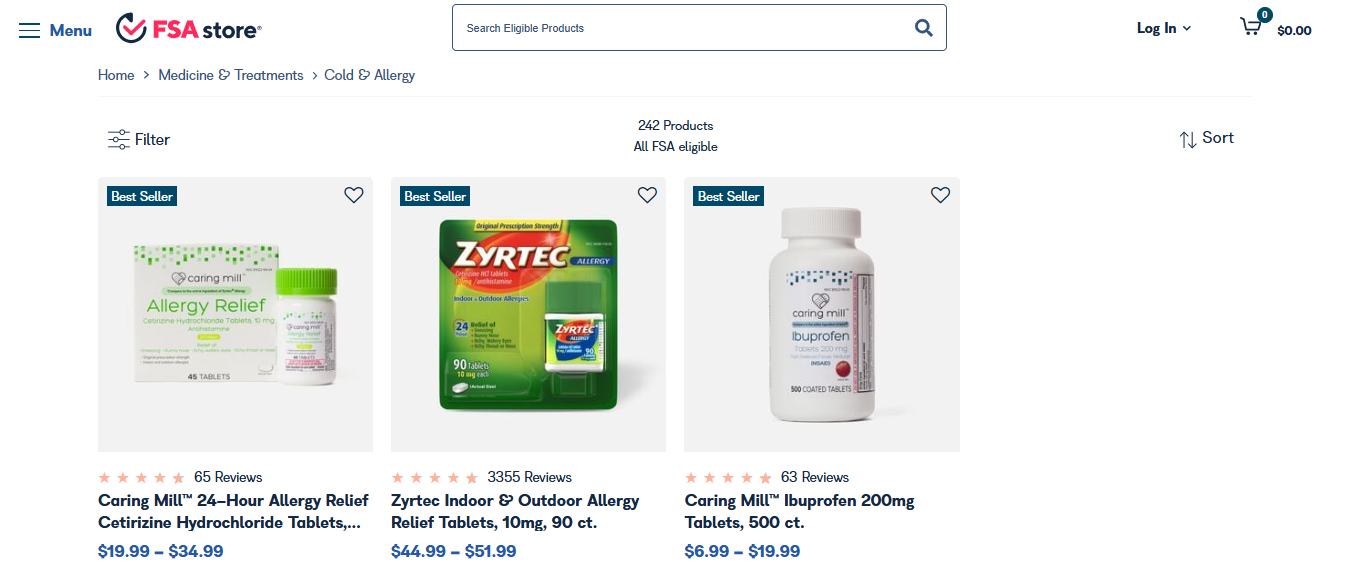Click the Sort arrows icon
The height and width of the screenshot is (570, 1350).
(1188, 140)
